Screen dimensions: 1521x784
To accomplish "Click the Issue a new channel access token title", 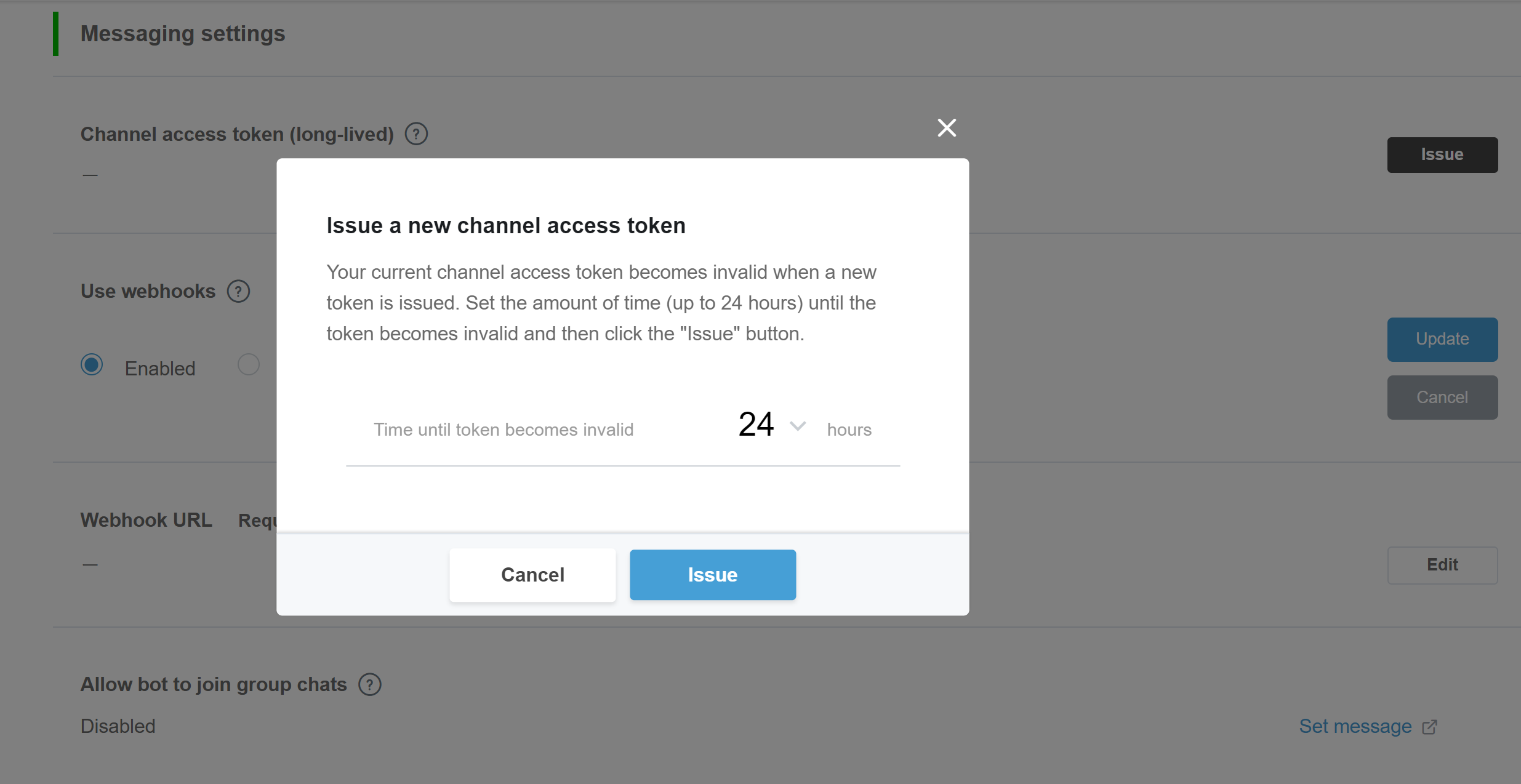I will pyautogui.click(x=506, y=226).
